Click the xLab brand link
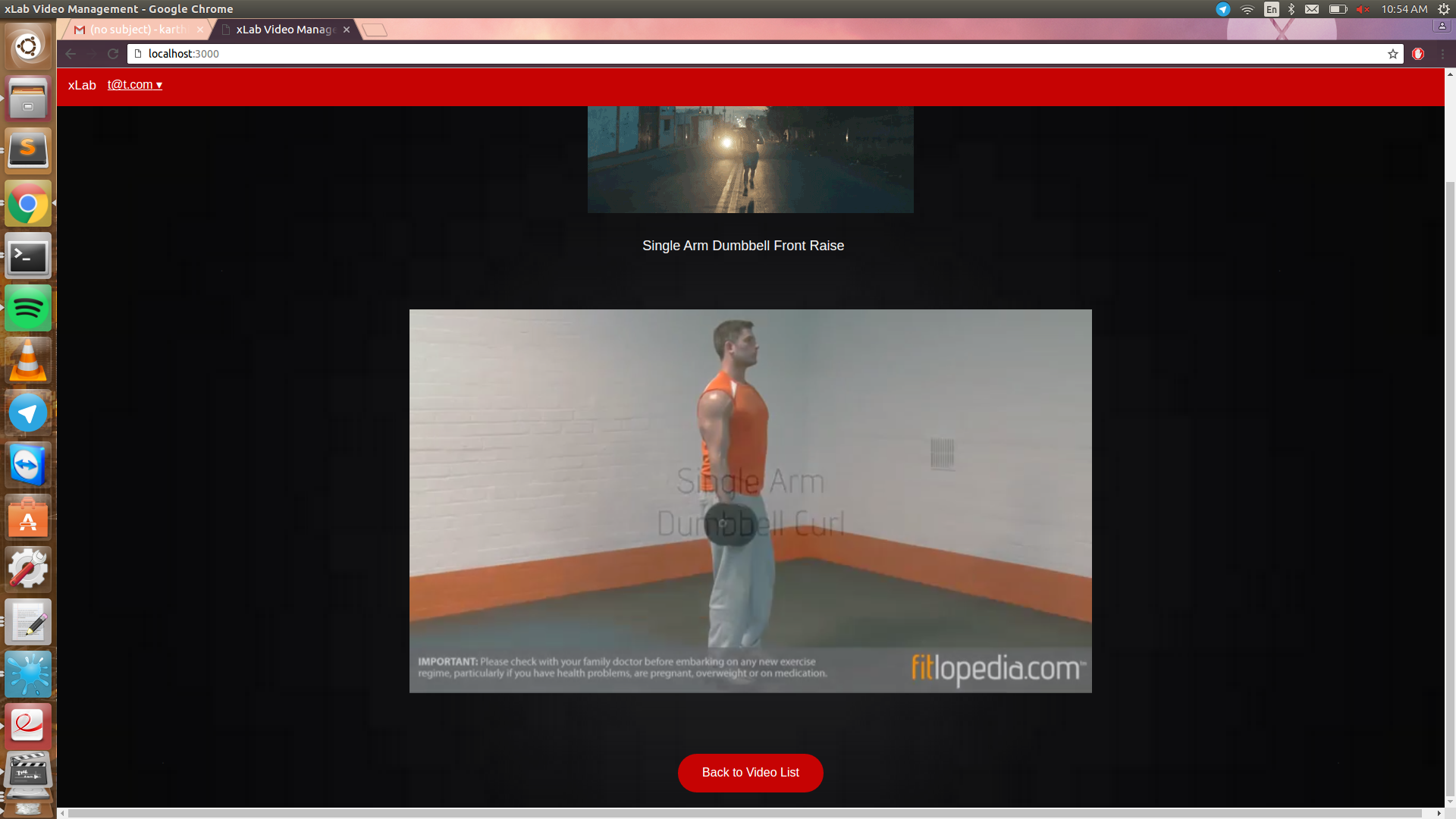1456x819 pixels. (82, 85)
